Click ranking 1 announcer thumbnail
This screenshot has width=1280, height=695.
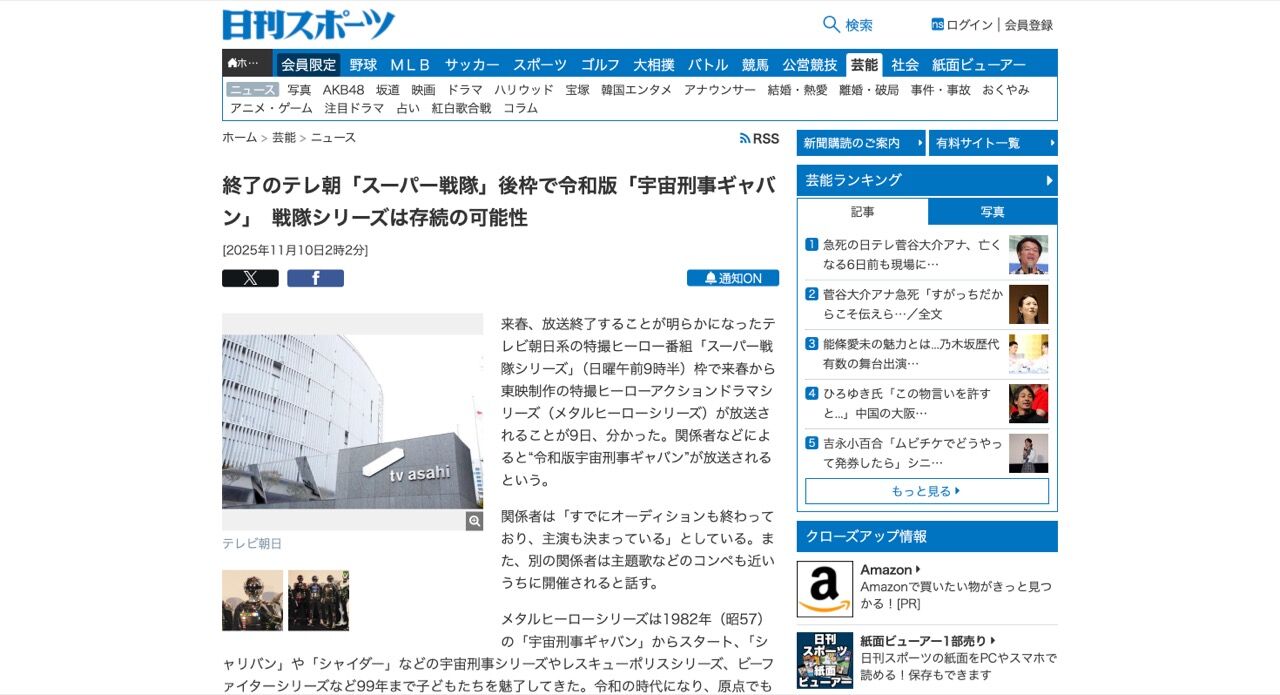click(x=1028, y=254)
